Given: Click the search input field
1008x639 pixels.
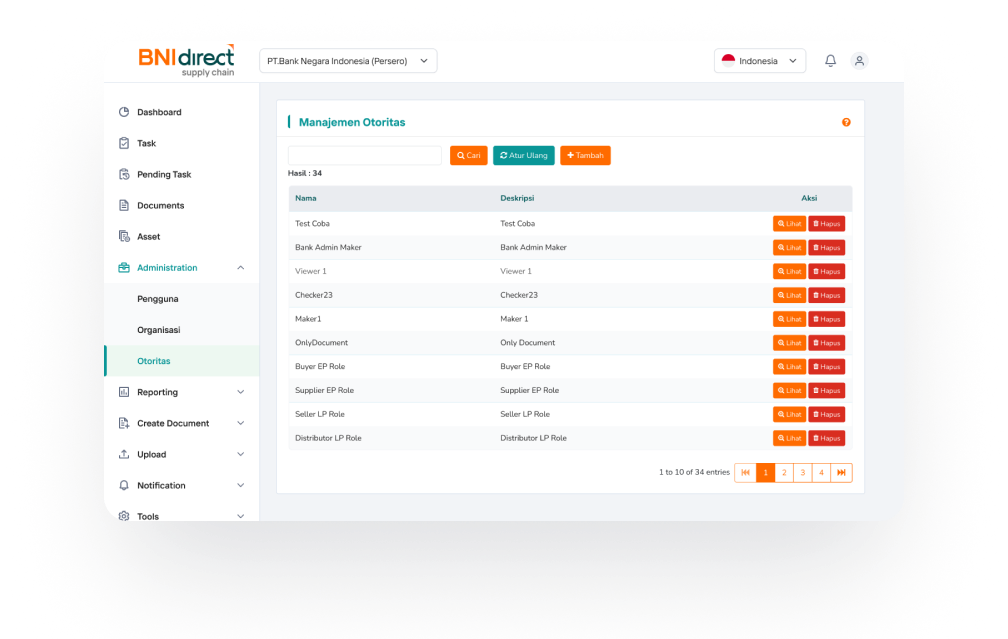Looking at the screenshot, I should pos(364,155).
